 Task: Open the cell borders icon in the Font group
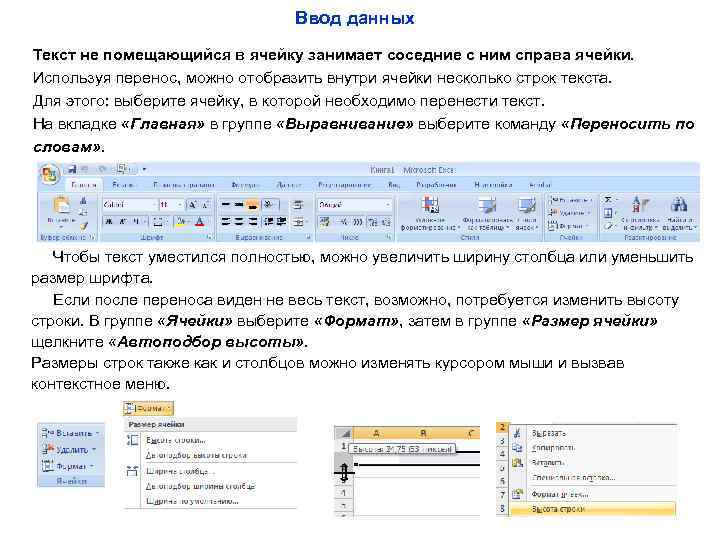pyautogui.click(x=158, y=222)
